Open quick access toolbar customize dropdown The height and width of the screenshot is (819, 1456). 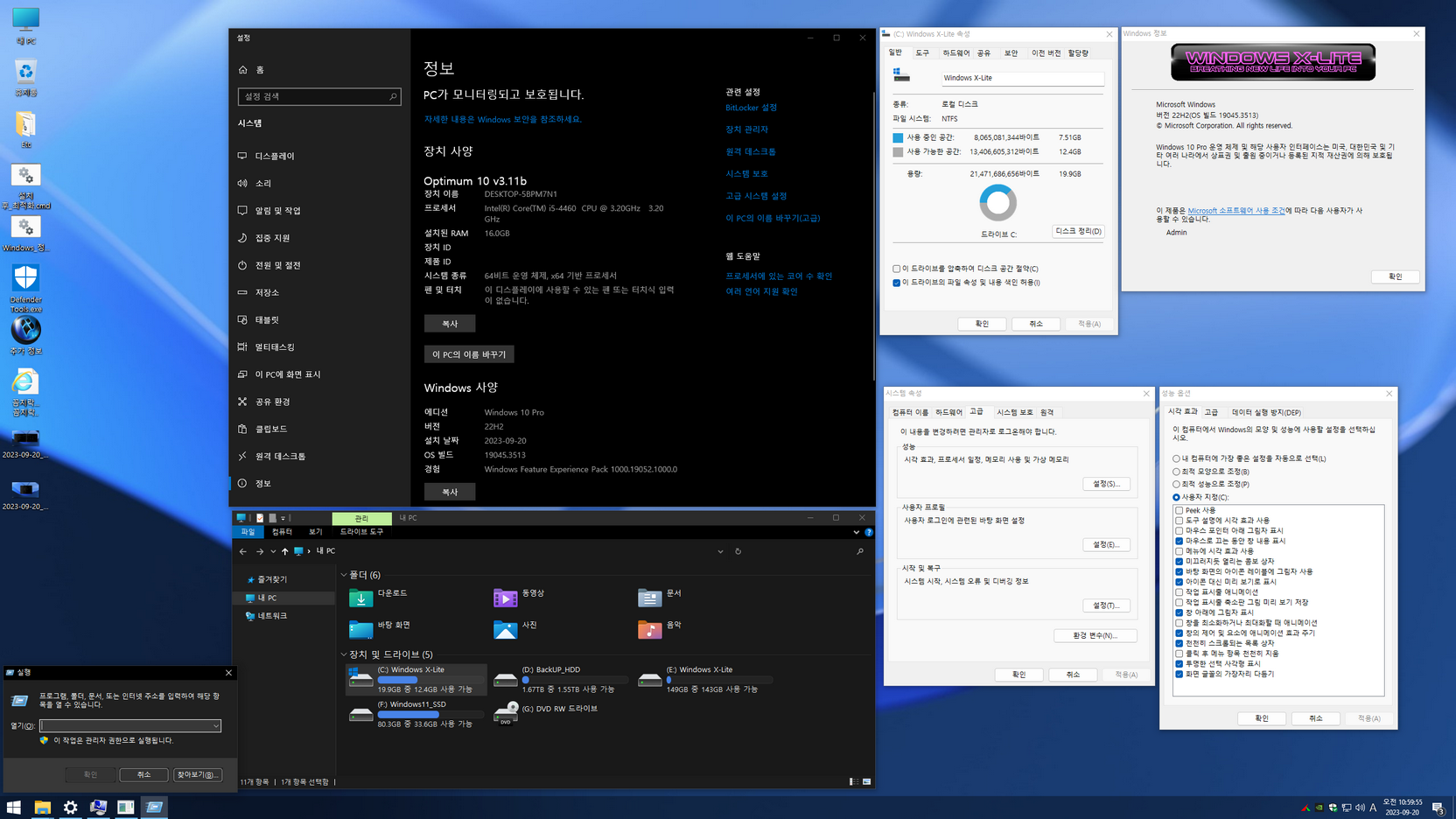pos(283,518)
